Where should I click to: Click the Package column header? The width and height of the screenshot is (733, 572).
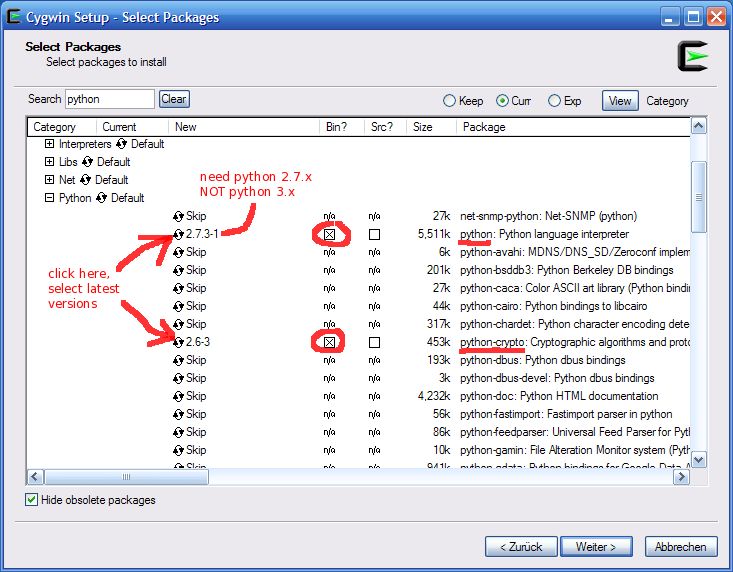click(x=573, y=127)
